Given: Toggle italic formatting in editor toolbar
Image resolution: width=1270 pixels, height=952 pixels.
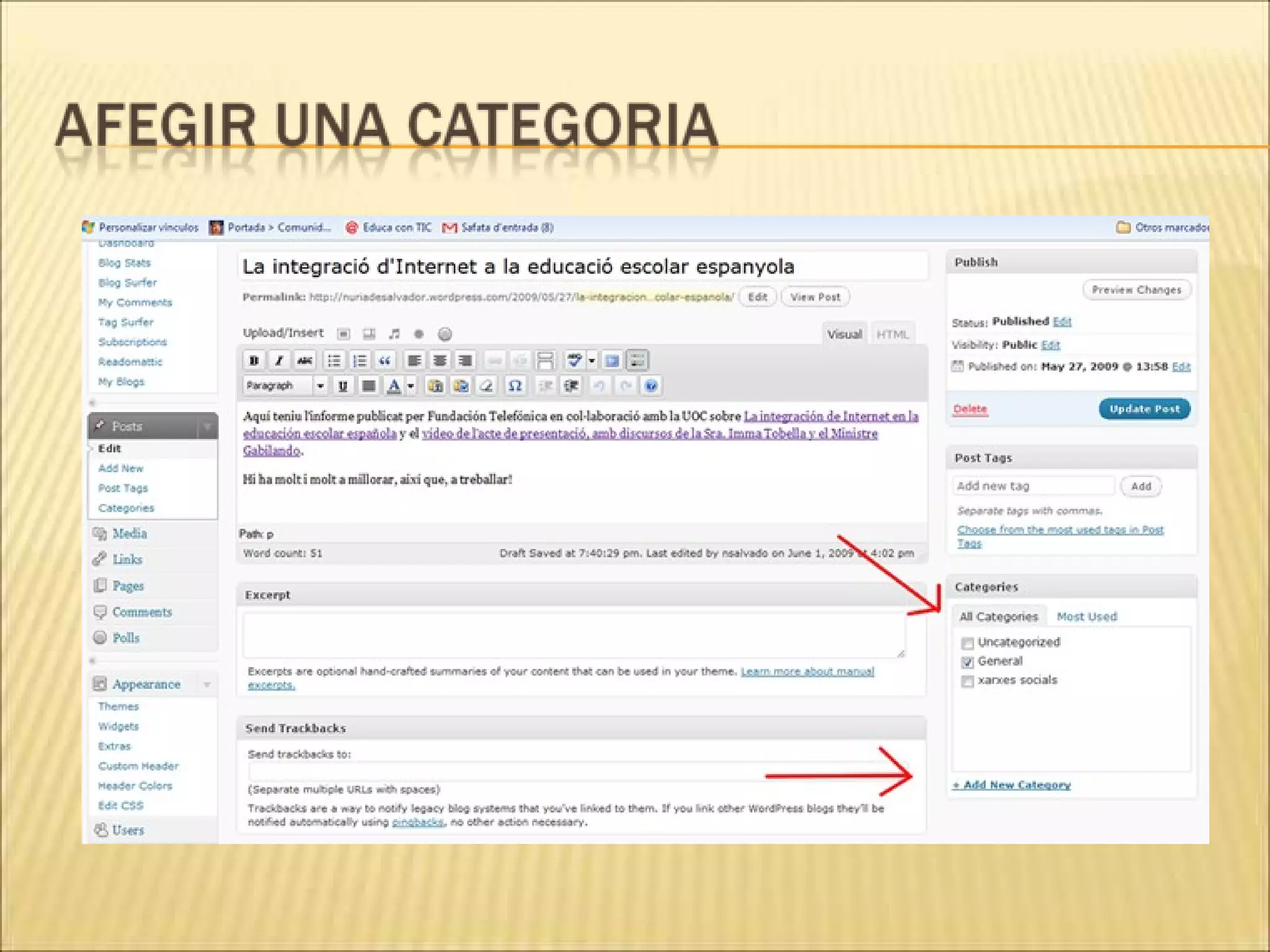Looking at the screenshot, I should click(x=279, y=360).
